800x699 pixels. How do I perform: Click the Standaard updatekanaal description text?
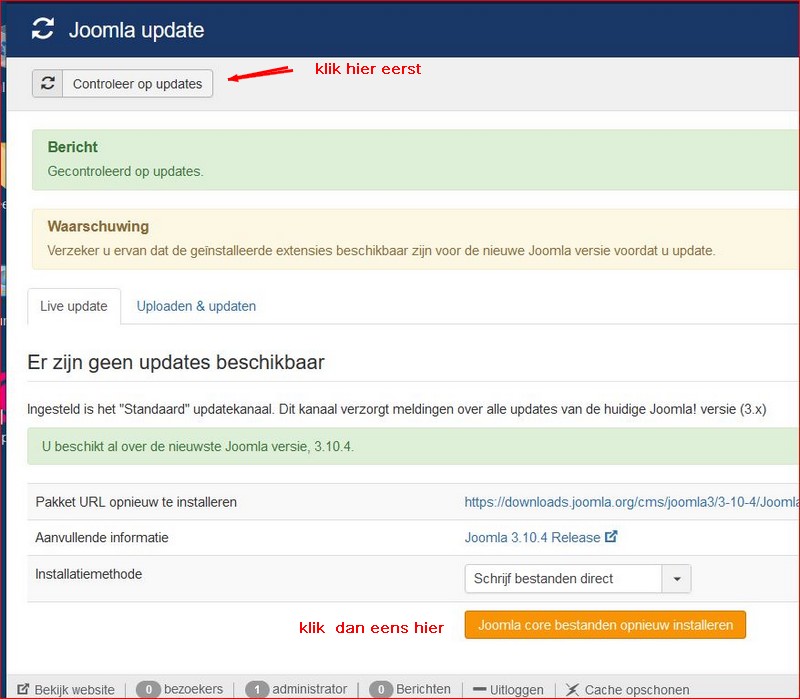[396, 409]
